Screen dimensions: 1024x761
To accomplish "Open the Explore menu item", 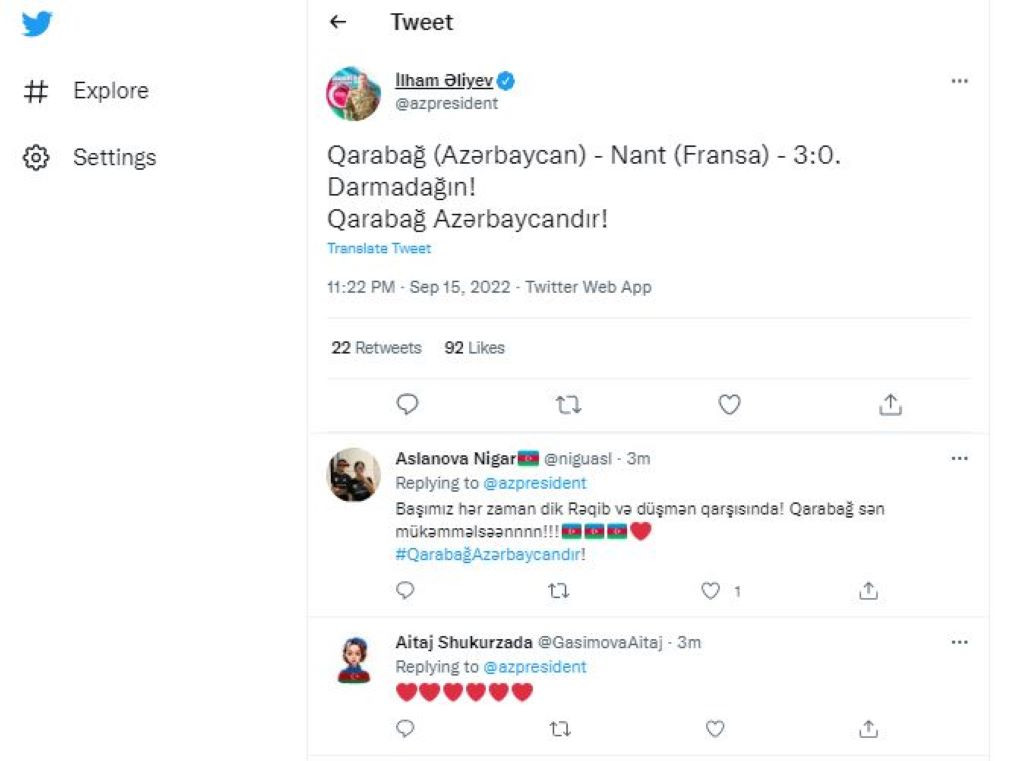I will pos(86,91).
